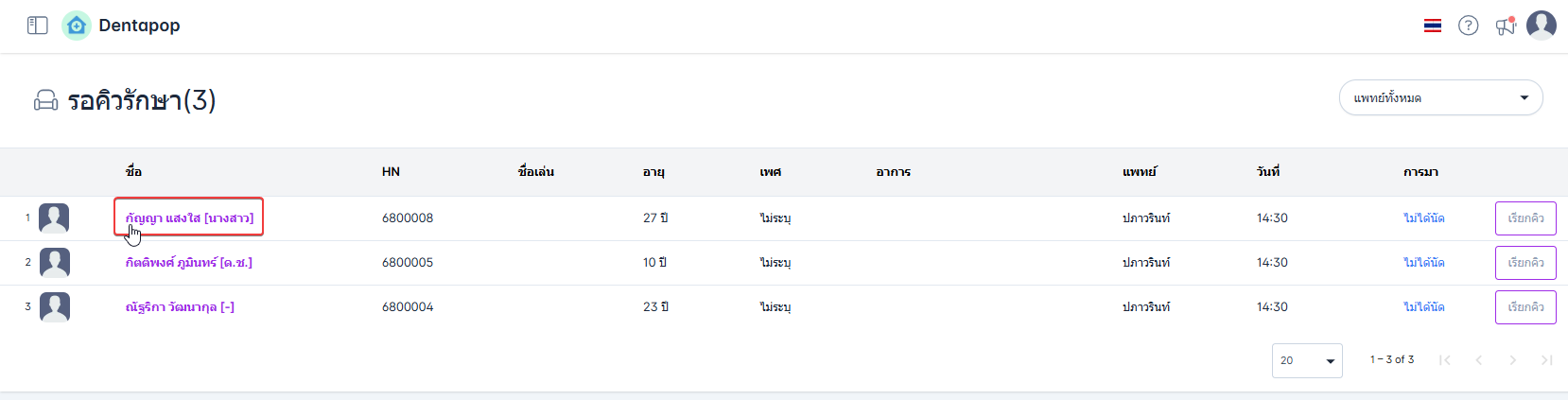The height and width of the screenshot is (400, 1568).
Task: Click the avatar of patient row 2
Action: click(x=54, y=263)
